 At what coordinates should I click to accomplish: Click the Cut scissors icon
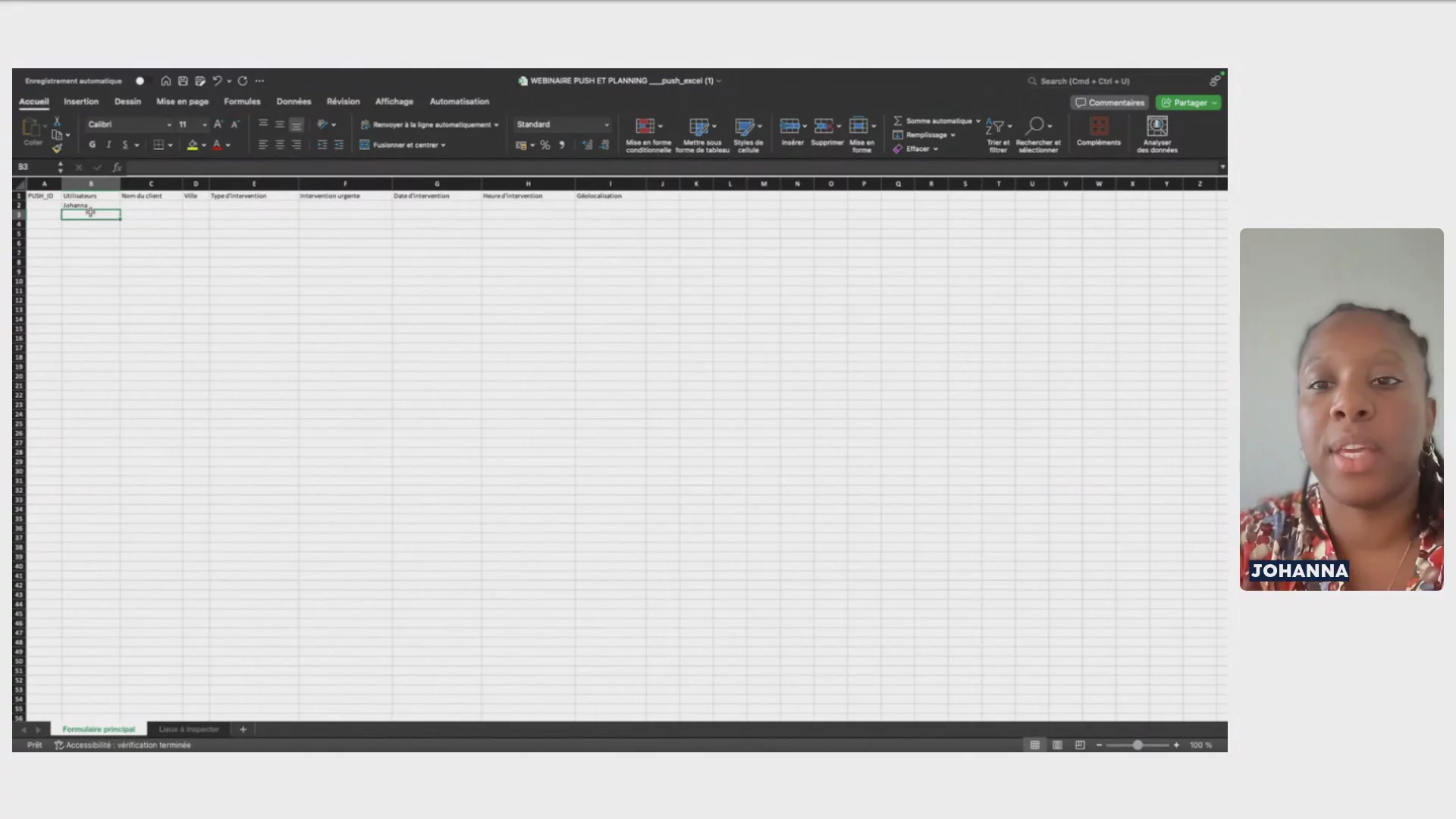point(57,121)
